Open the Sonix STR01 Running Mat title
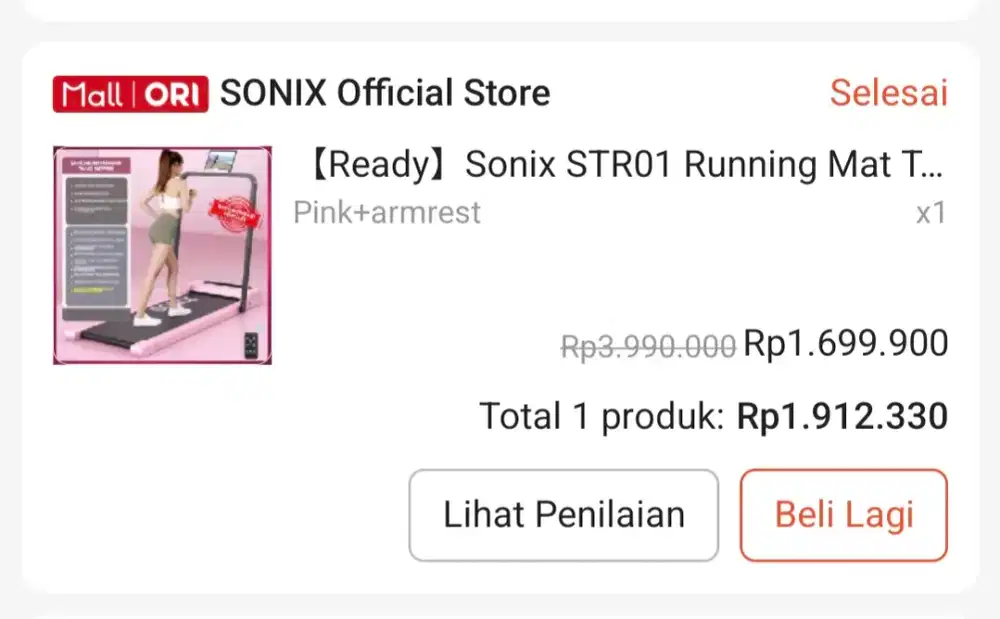The image size is (1000, 619). point(625,165)
